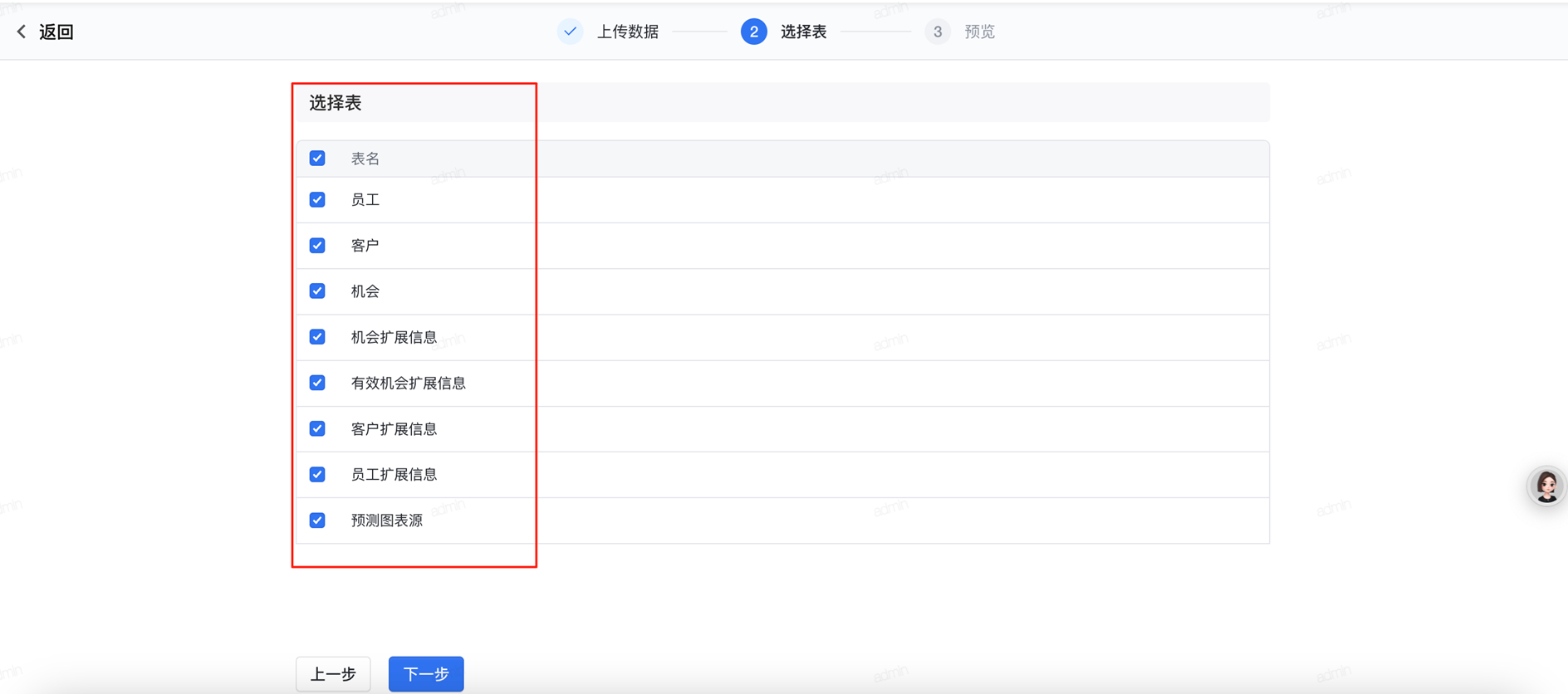This screenshot has width=1568, height=694.
Task: Click the 员工 row name
Action: 365,200
